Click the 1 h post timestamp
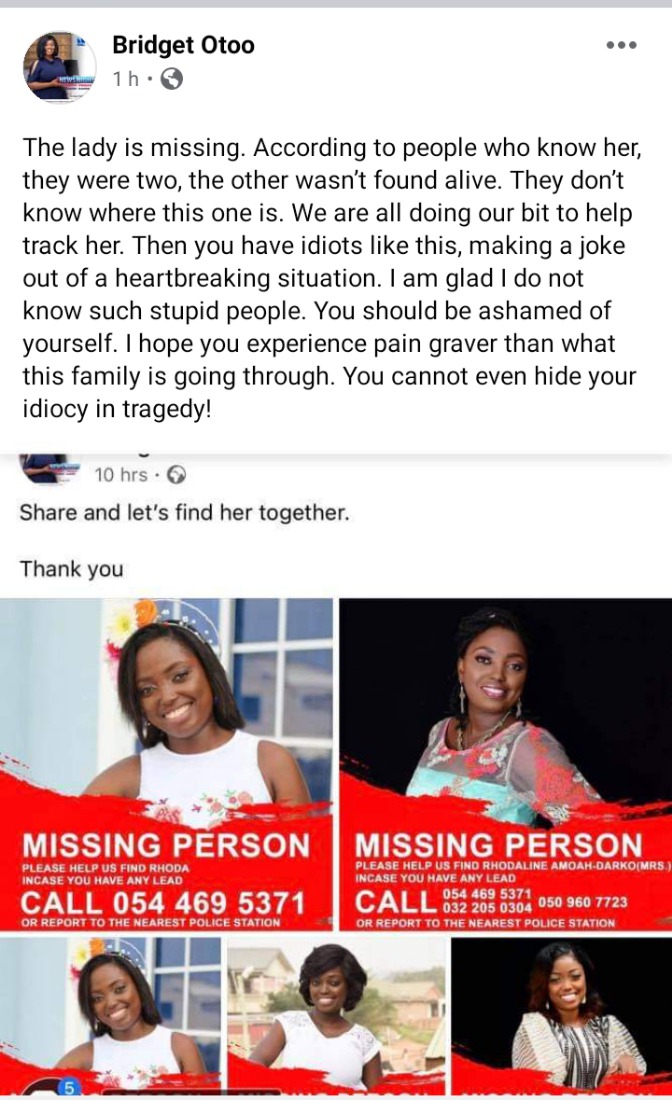The image size is (672, 1100). [126, 79]
